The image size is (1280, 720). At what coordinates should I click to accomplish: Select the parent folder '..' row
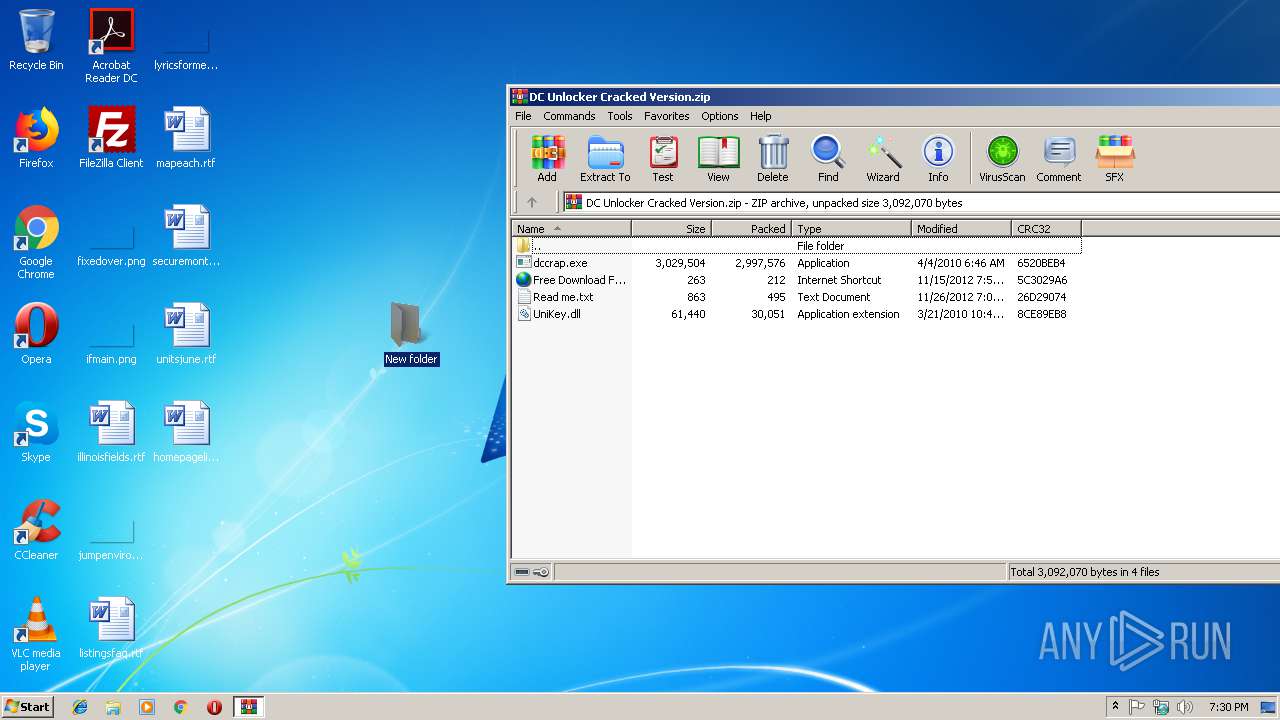797,246
